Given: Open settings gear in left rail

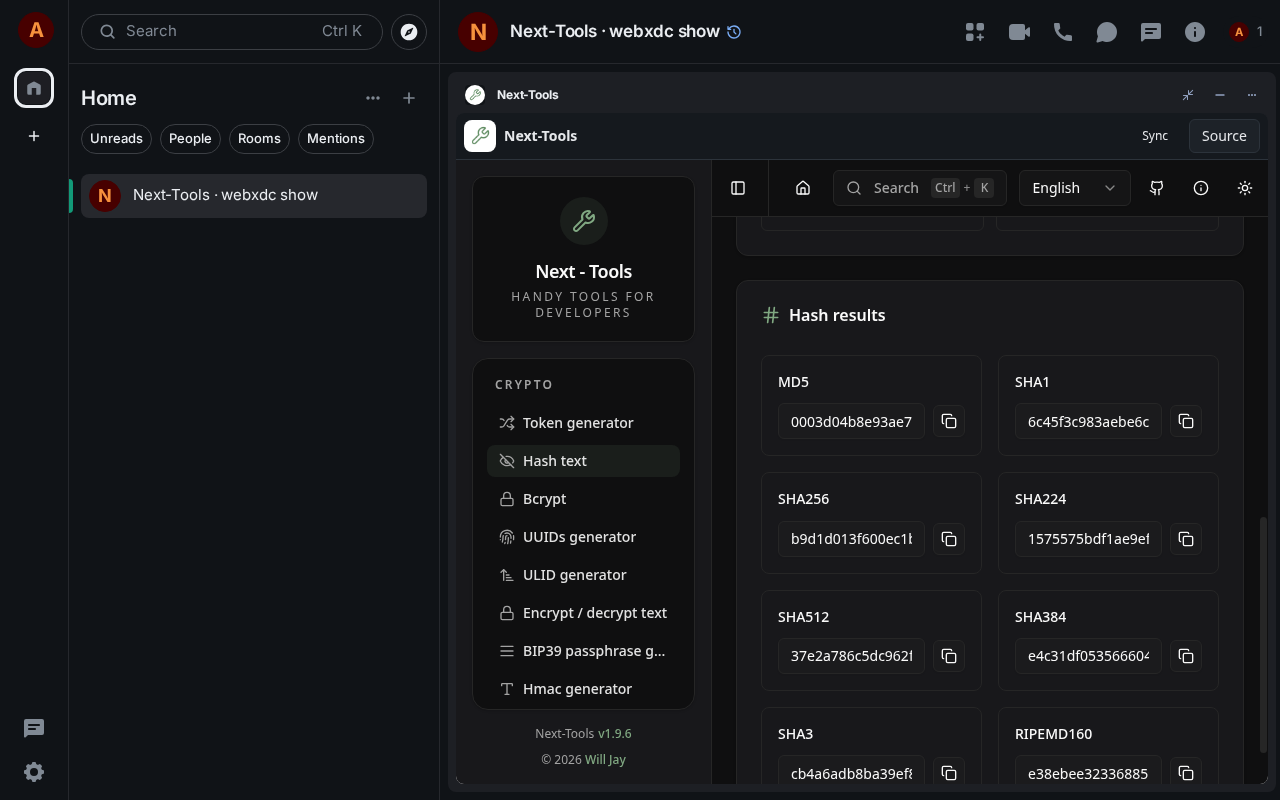Looking at the screenshot, I should point(34,772).
